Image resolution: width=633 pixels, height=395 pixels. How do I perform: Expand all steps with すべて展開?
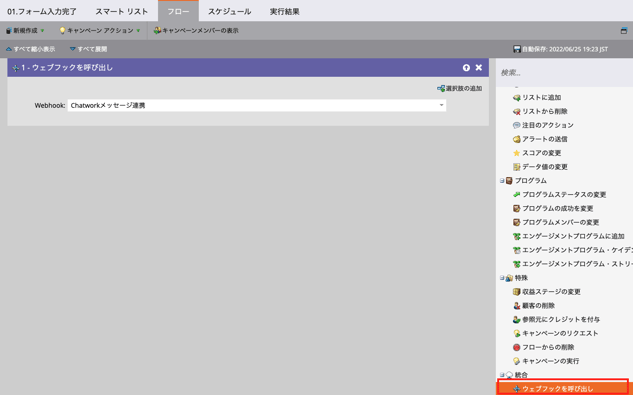[88, 49]
